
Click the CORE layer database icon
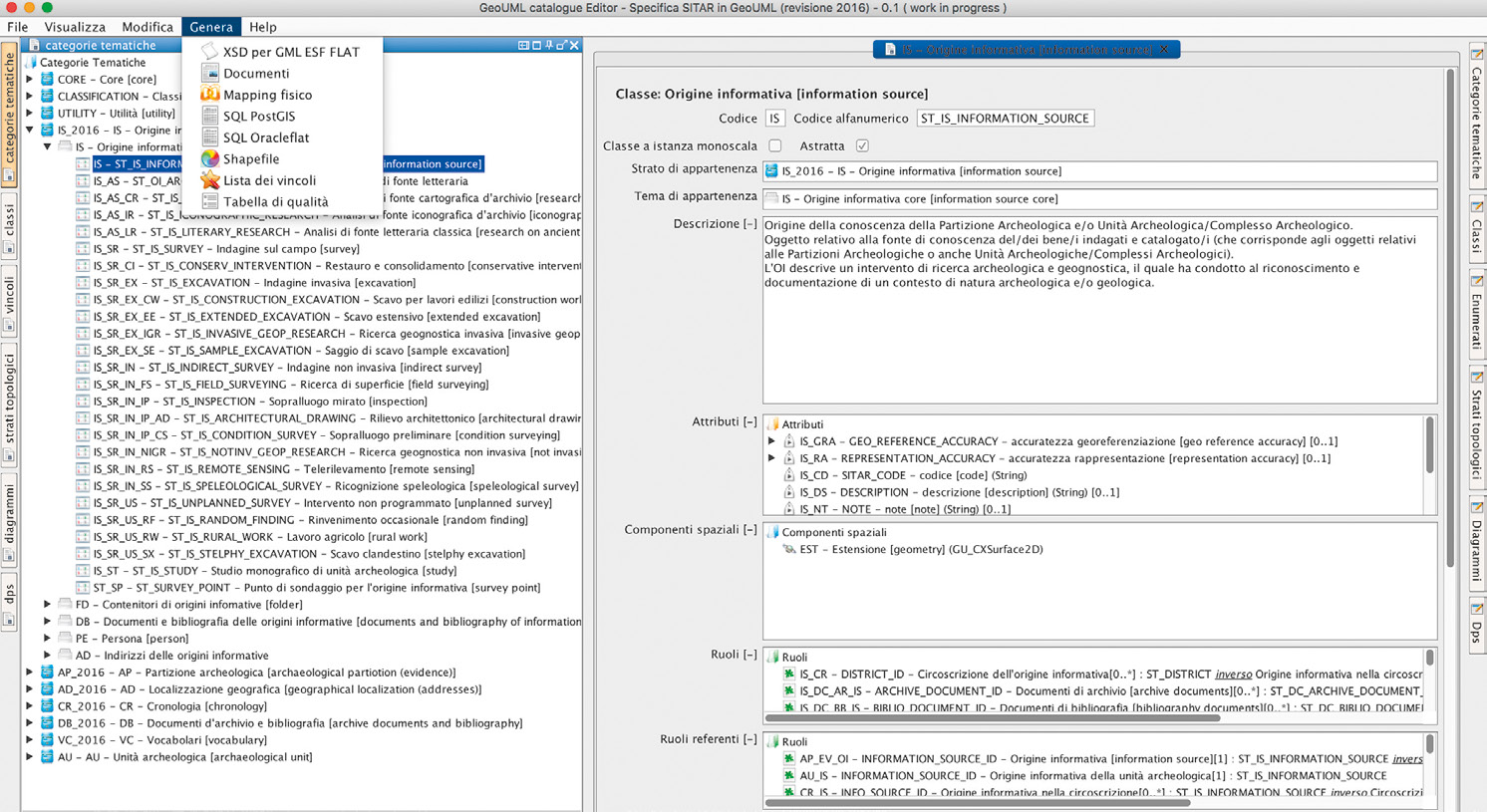[47, 79]
